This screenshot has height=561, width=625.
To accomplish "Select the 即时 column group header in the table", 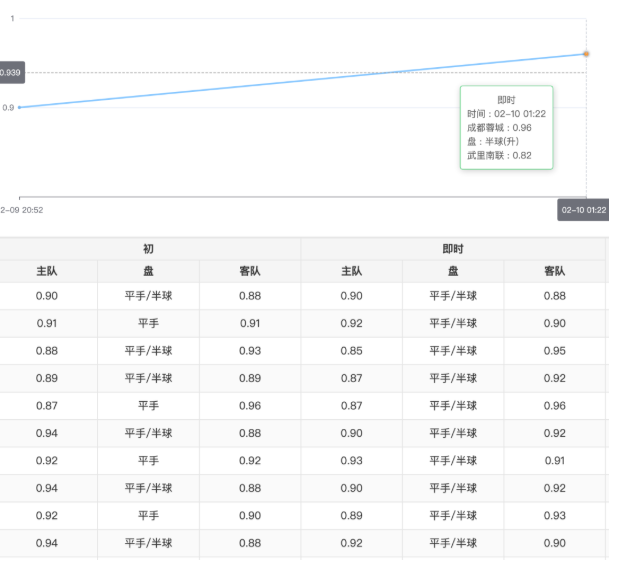I will click(x=453, y=248).
